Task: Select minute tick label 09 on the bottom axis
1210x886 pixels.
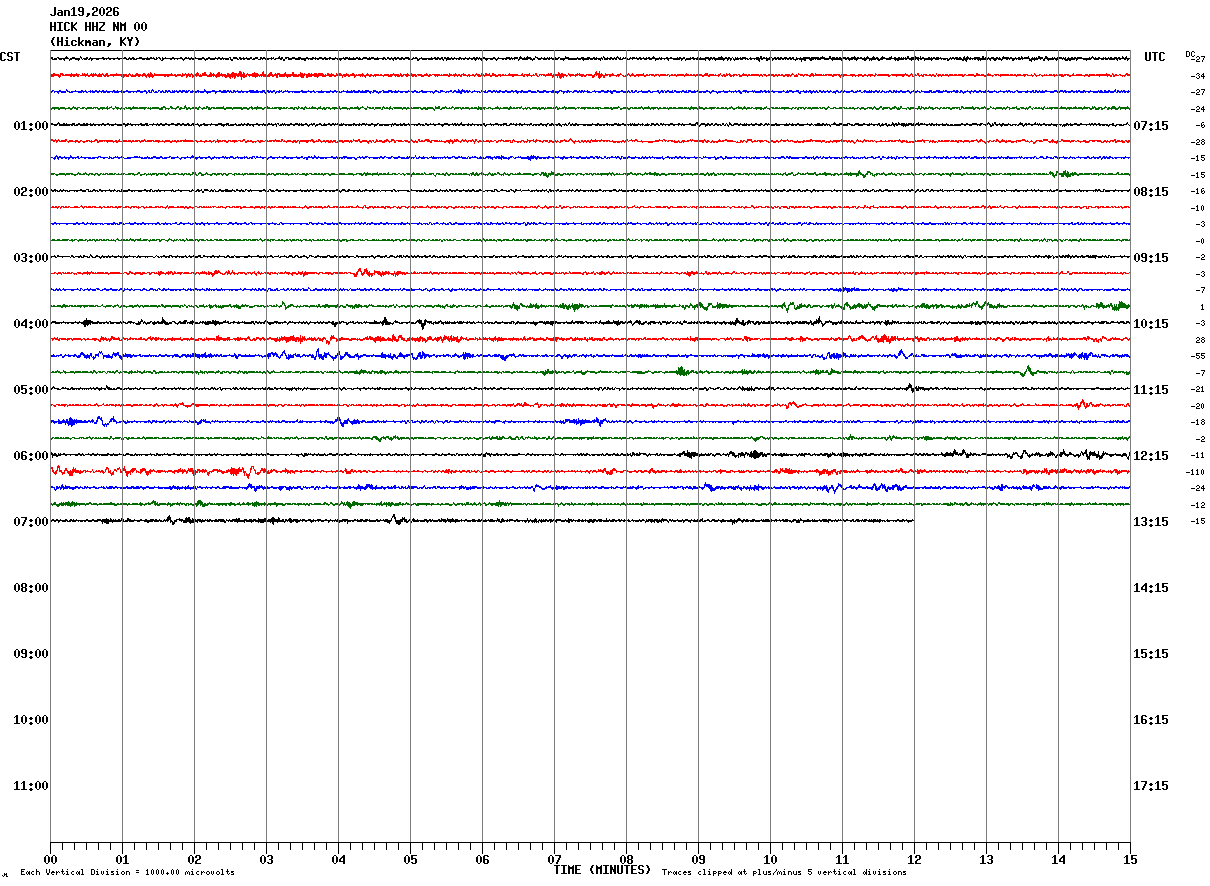Action: (698, 859)
